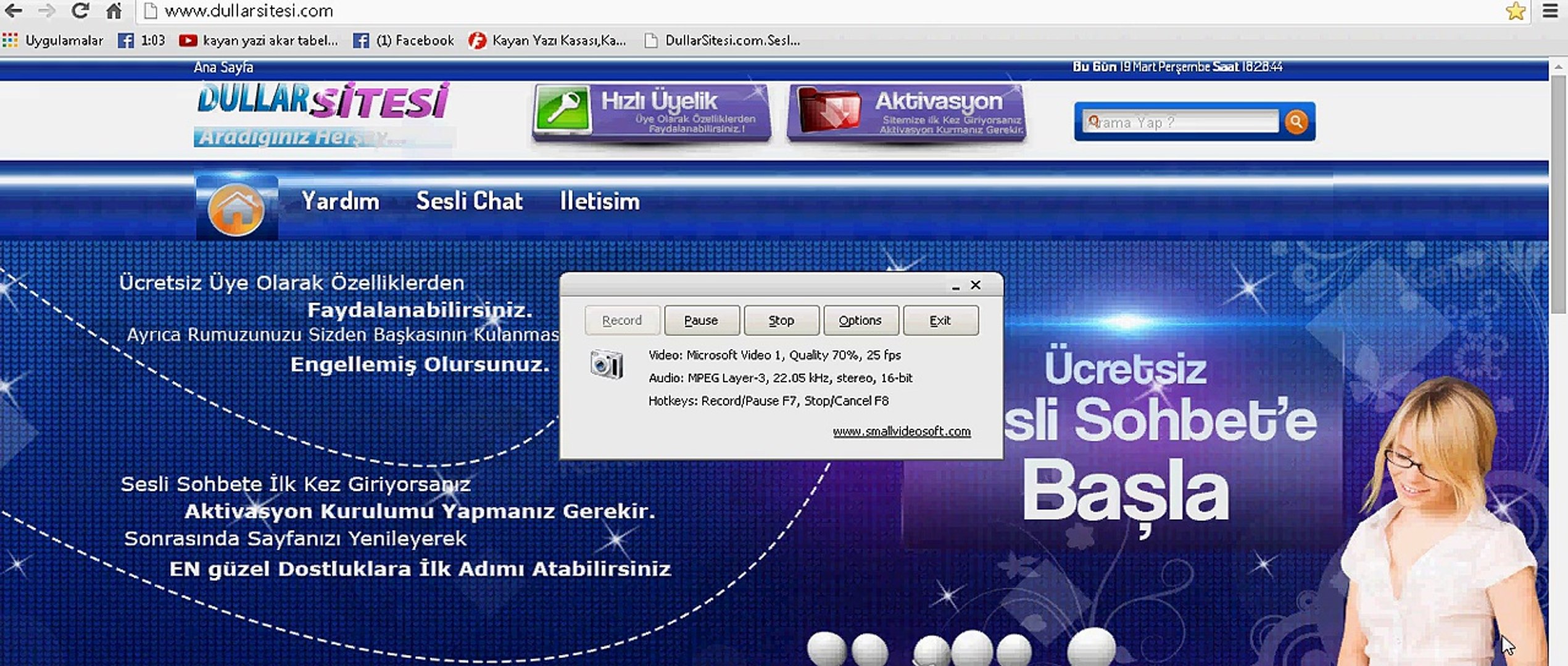
Task: Click the orange search magnifier button
Action: coord(1296,121)
